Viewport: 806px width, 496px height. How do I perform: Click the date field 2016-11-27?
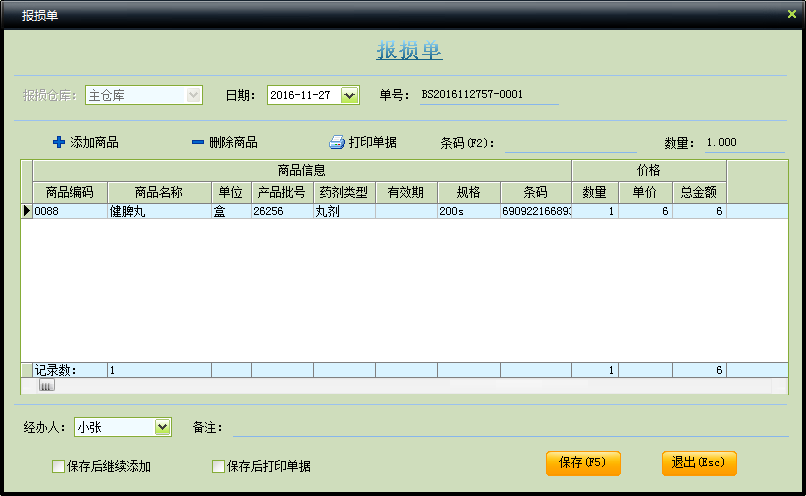pos(304,95)
